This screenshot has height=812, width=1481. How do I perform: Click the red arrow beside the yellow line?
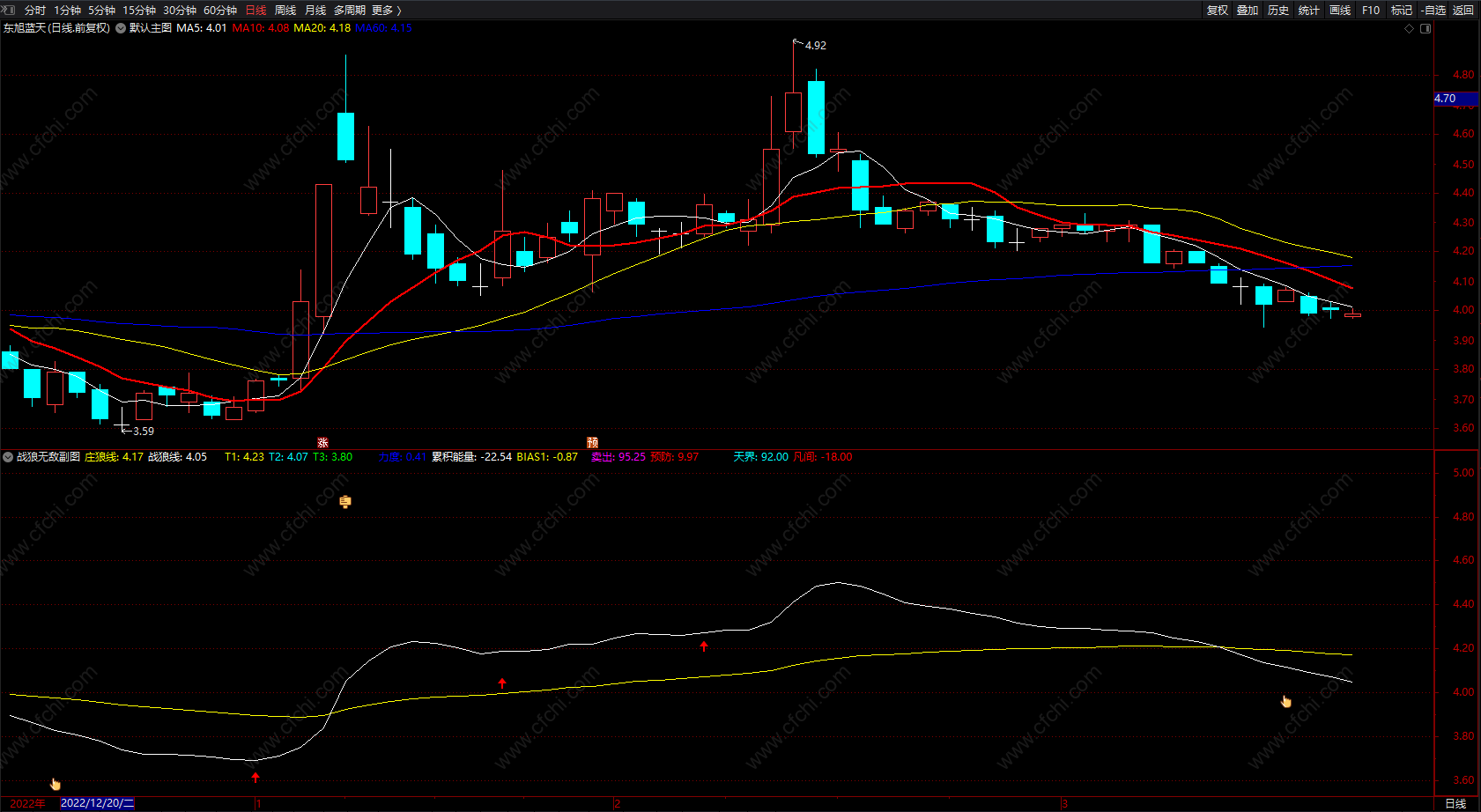click(x=502, y=683)
